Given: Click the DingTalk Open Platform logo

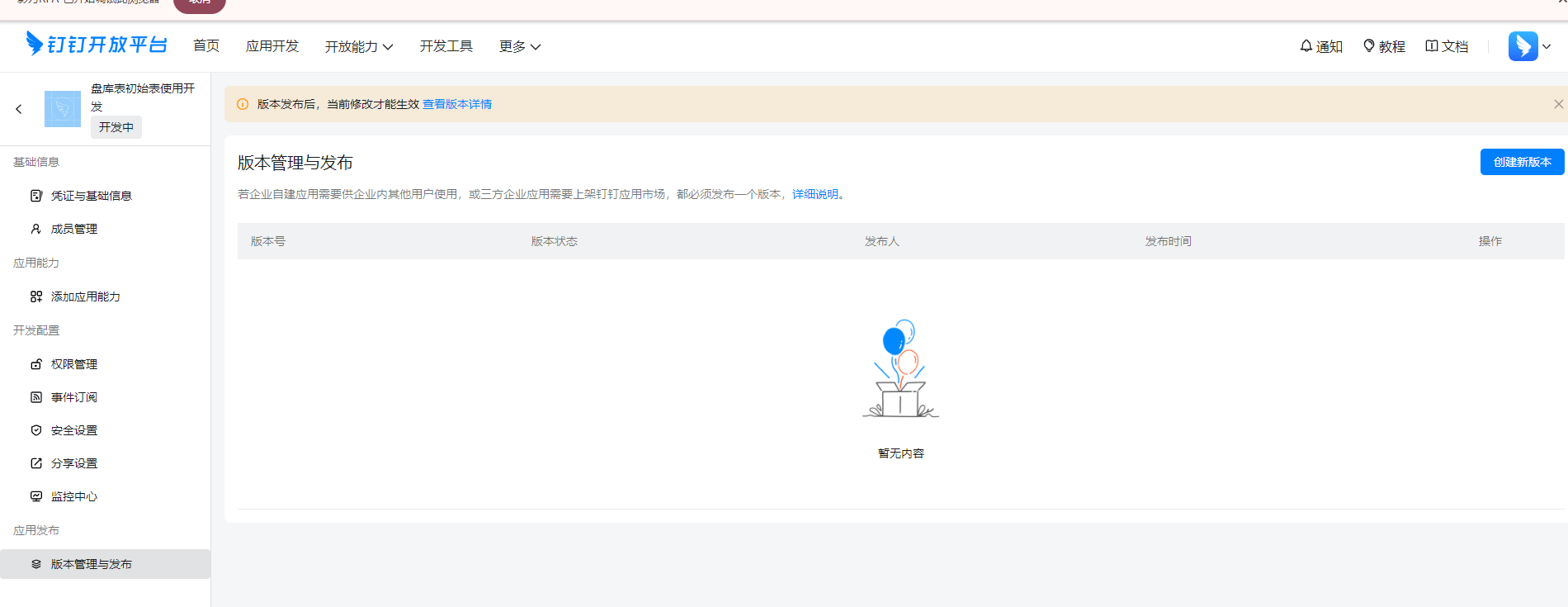Looking at the screenshot, I should pyautogui.click(x=96, y=45).
